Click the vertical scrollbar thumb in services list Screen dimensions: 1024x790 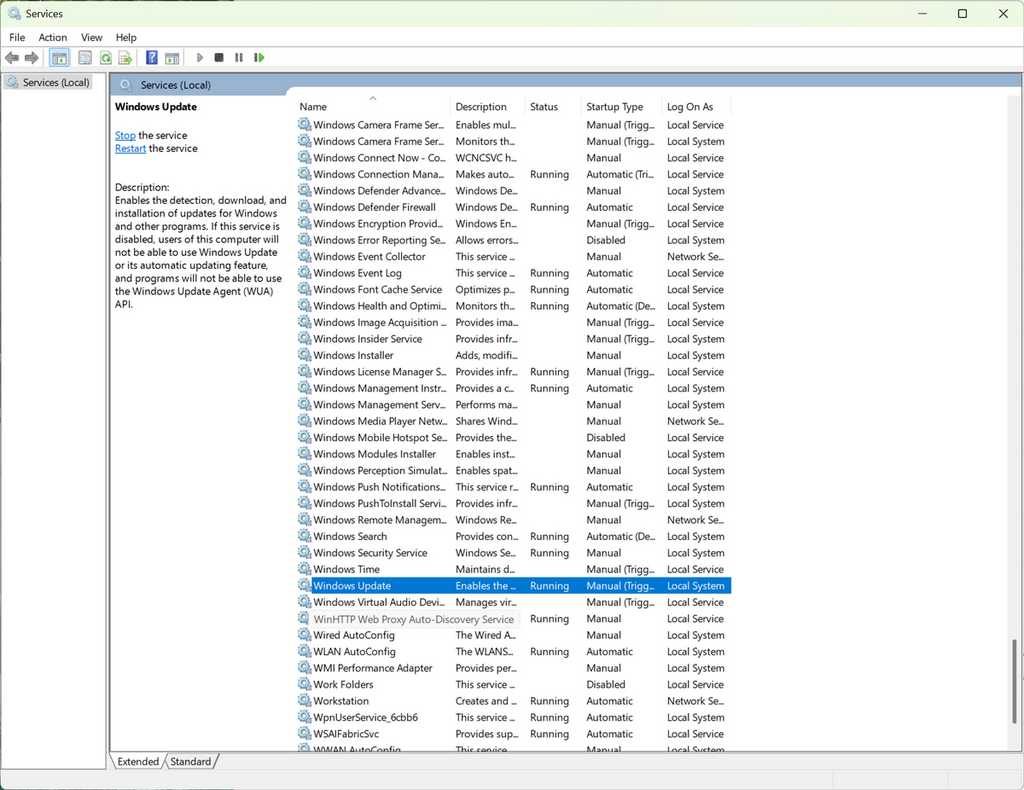click(1014, 681)
